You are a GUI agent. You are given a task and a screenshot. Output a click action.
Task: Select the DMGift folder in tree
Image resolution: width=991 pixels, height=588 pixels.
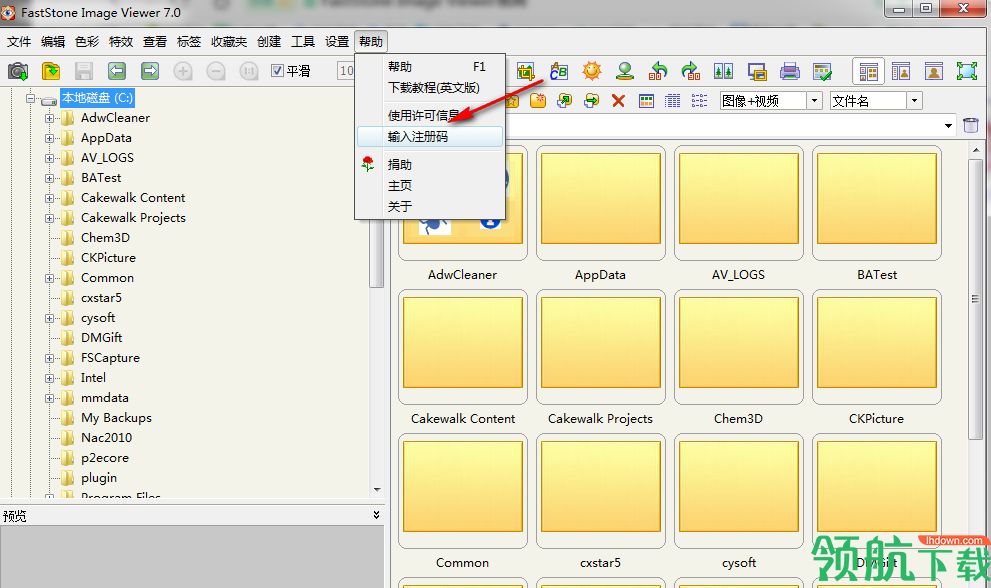101,338
